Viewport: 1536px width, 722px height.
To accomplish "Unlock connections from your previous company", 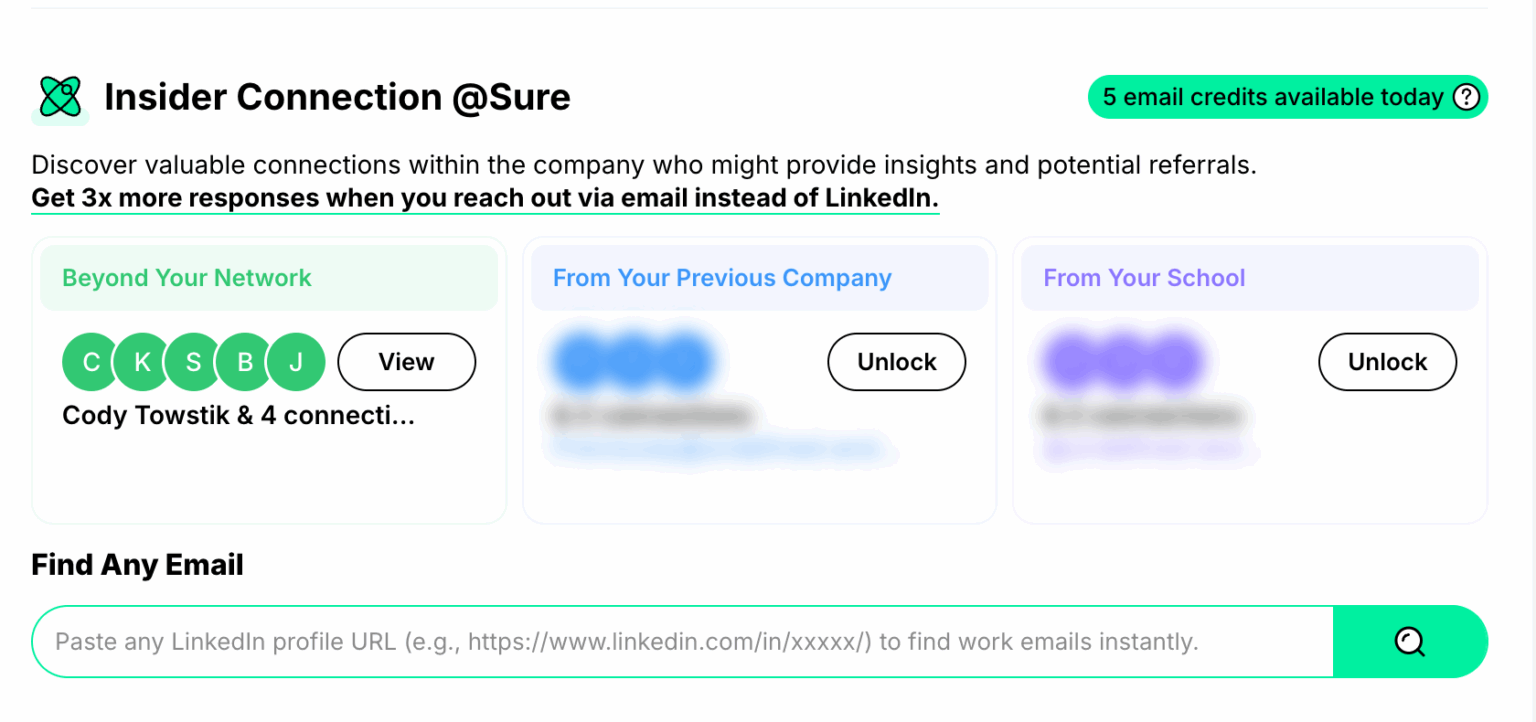I will coord(896,362).
